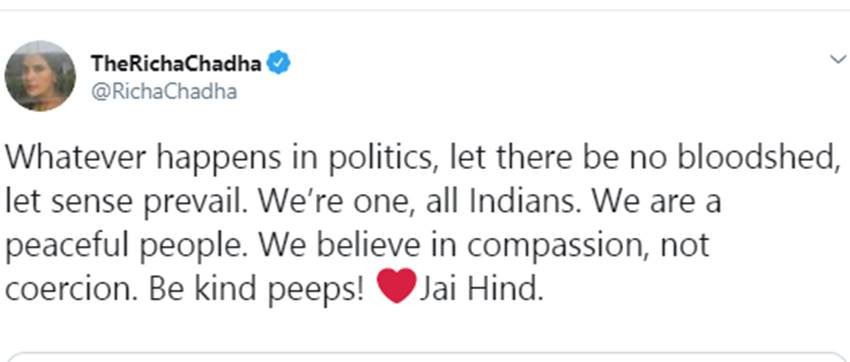
Task: Open the embedded card below the tweet
Action: point(425,358)
